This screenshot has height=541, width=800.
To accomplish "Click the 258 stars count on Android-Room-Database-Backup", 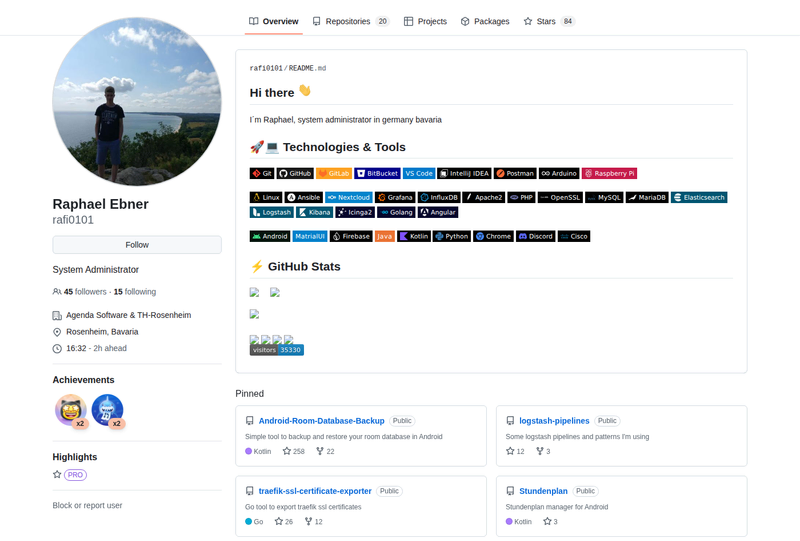I will point(294,451).
